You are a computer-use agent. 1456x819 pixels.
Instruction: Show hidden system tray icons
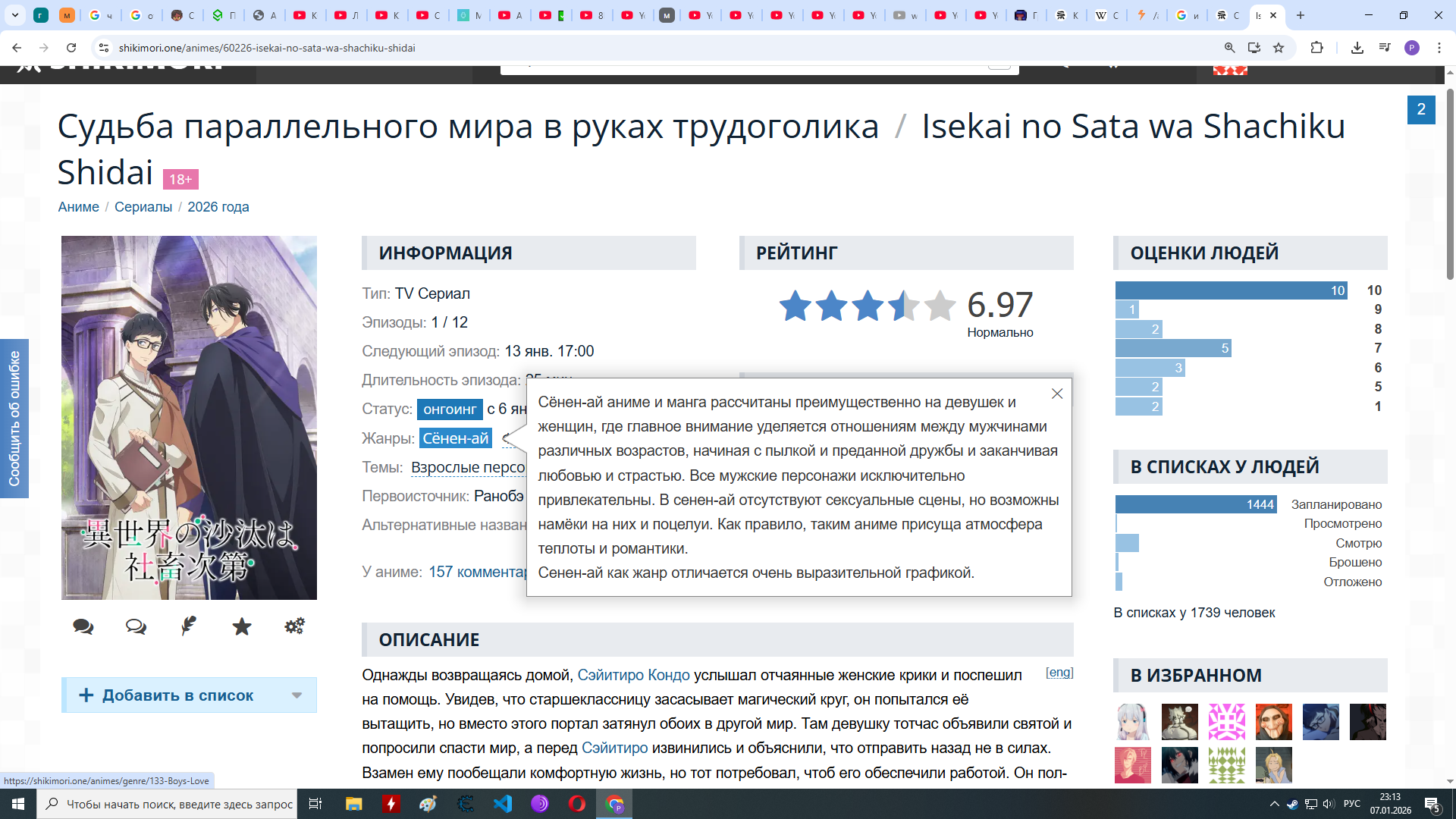tap(1274, 804)
